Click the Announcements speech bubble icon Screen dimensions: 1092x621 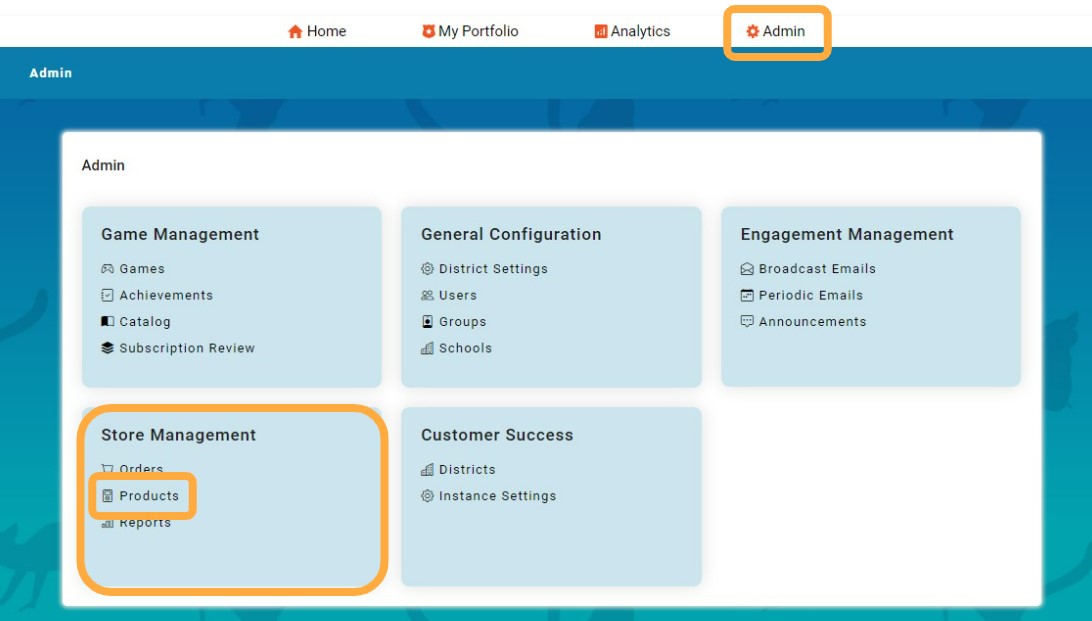tap(747, 322)
